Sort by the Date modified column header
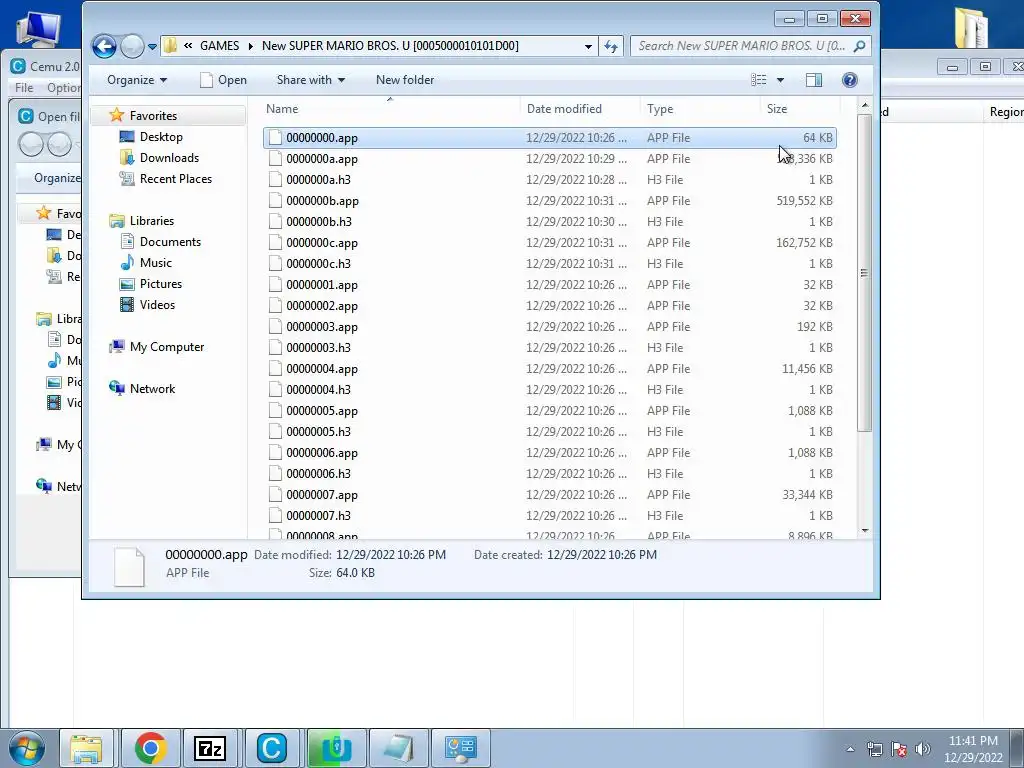 point(580,108)
